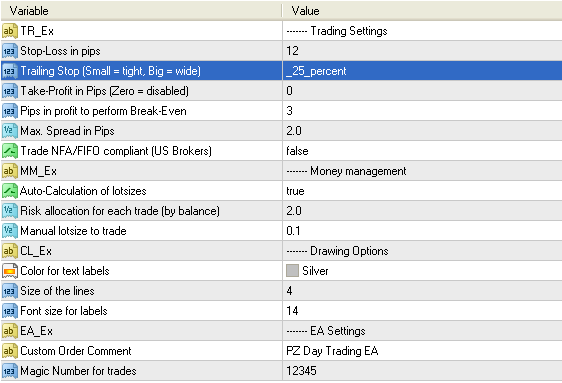Viewport: 562px width, 383px height.
Task: Edit the PZ Day Trading EA comment value
Action: pyautogui.click(x=422, y=351)
